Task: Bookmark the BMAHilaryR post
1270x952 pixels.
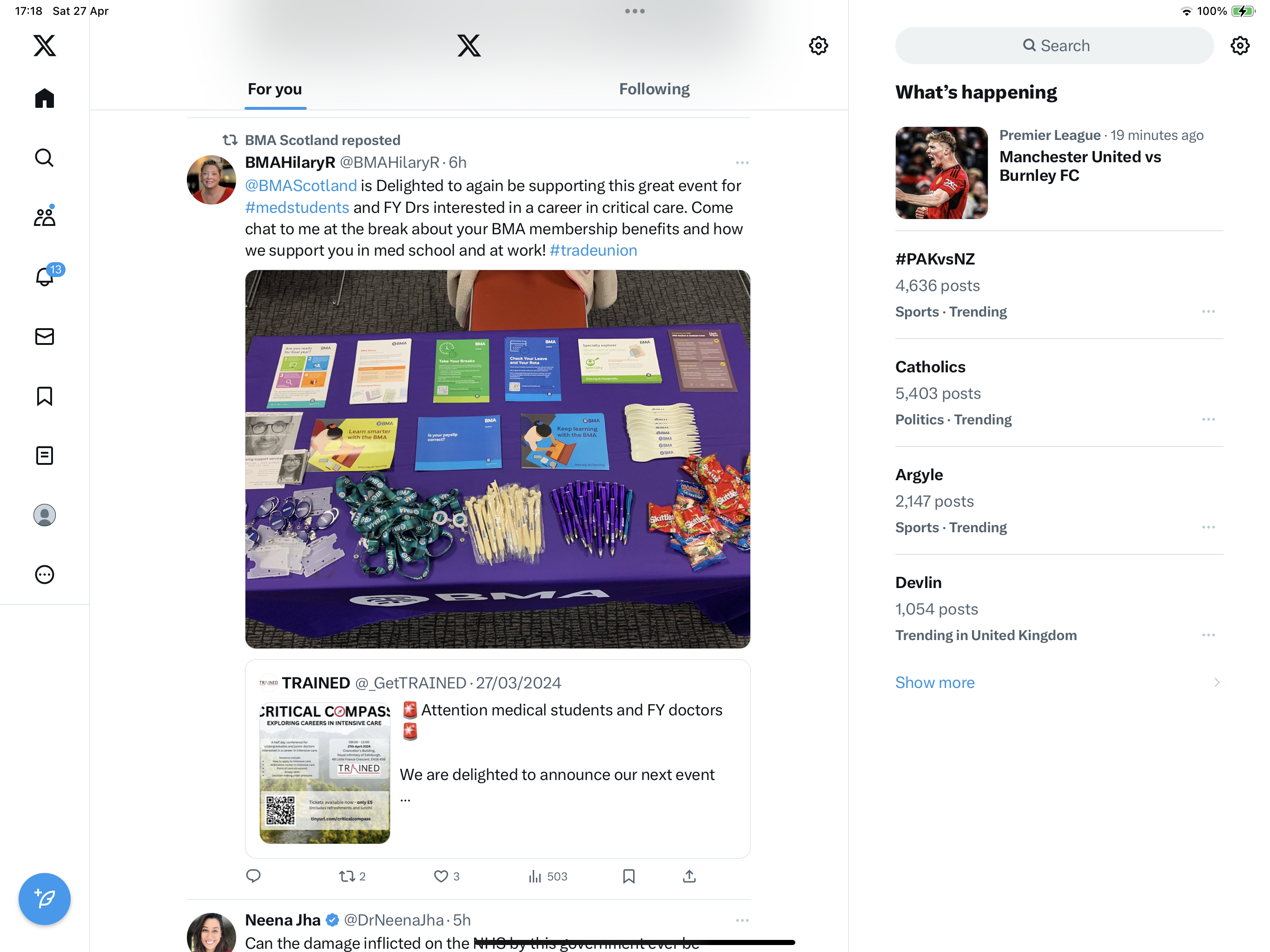Action: [628, 876]
